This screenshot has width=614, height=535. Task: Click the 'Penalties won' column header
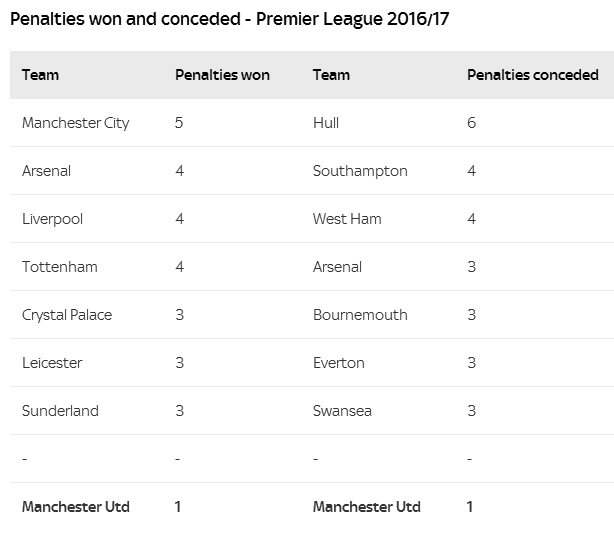click(222, 75)
